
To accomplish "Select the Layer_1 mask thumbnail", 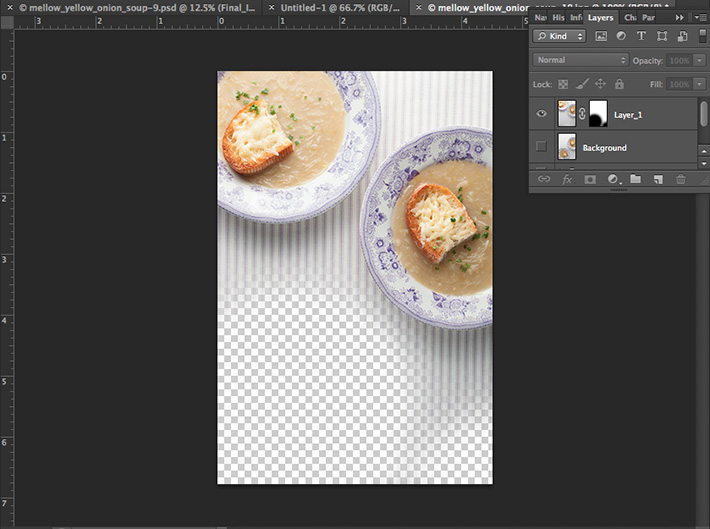I will pyautogui.click(x=598, y=114).
